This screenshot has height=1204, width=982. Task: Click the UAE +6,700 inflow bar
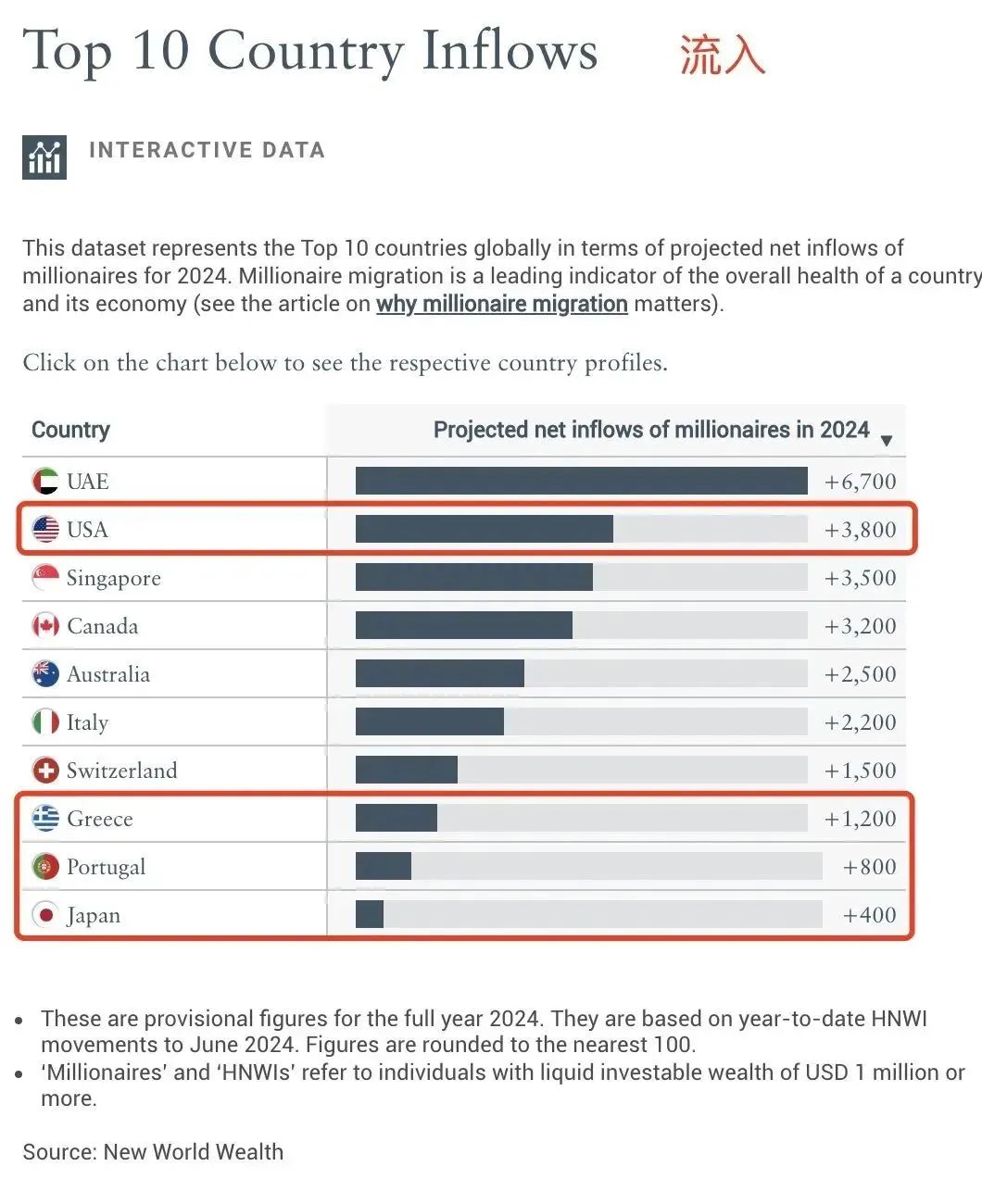click(x=582, y=481)
